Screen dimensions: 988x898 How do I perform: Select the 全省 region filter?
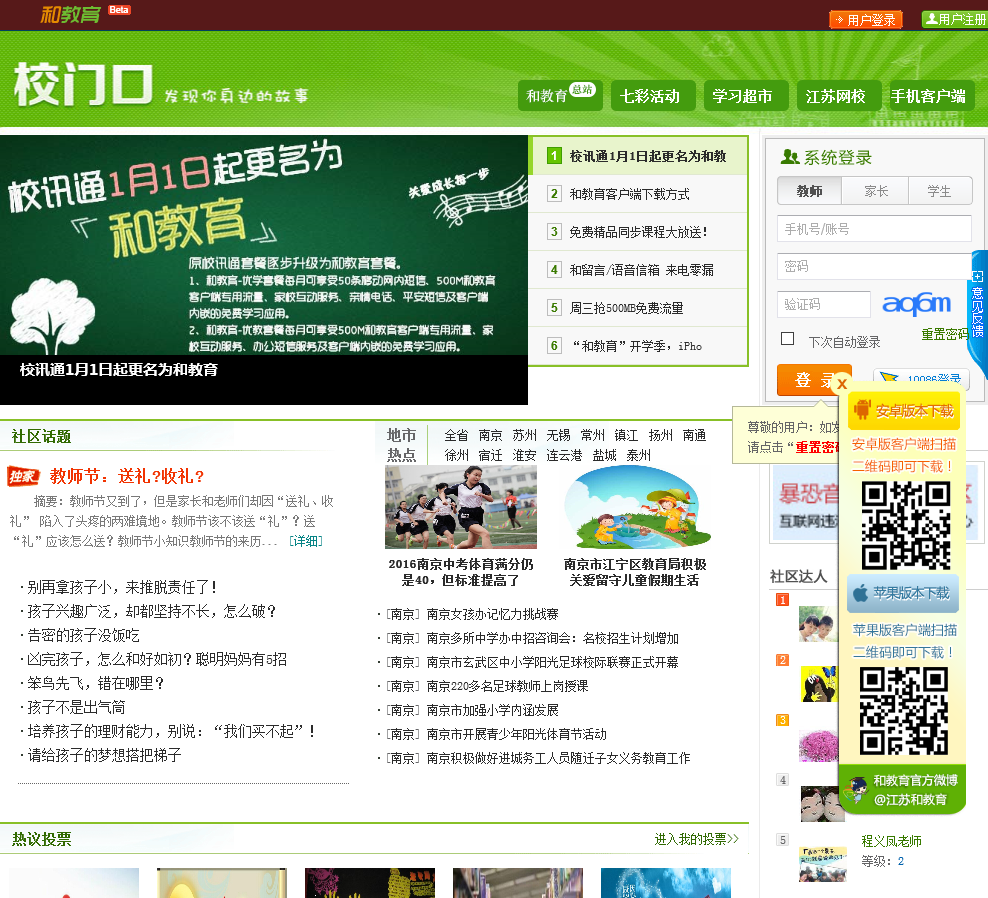coord(456,435)
